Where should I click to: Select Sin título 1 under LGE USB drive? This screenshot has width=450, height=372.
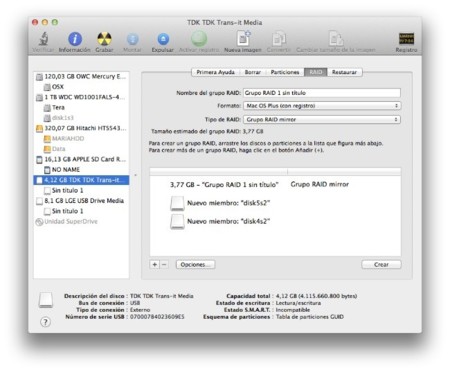[x=81, y=211]
